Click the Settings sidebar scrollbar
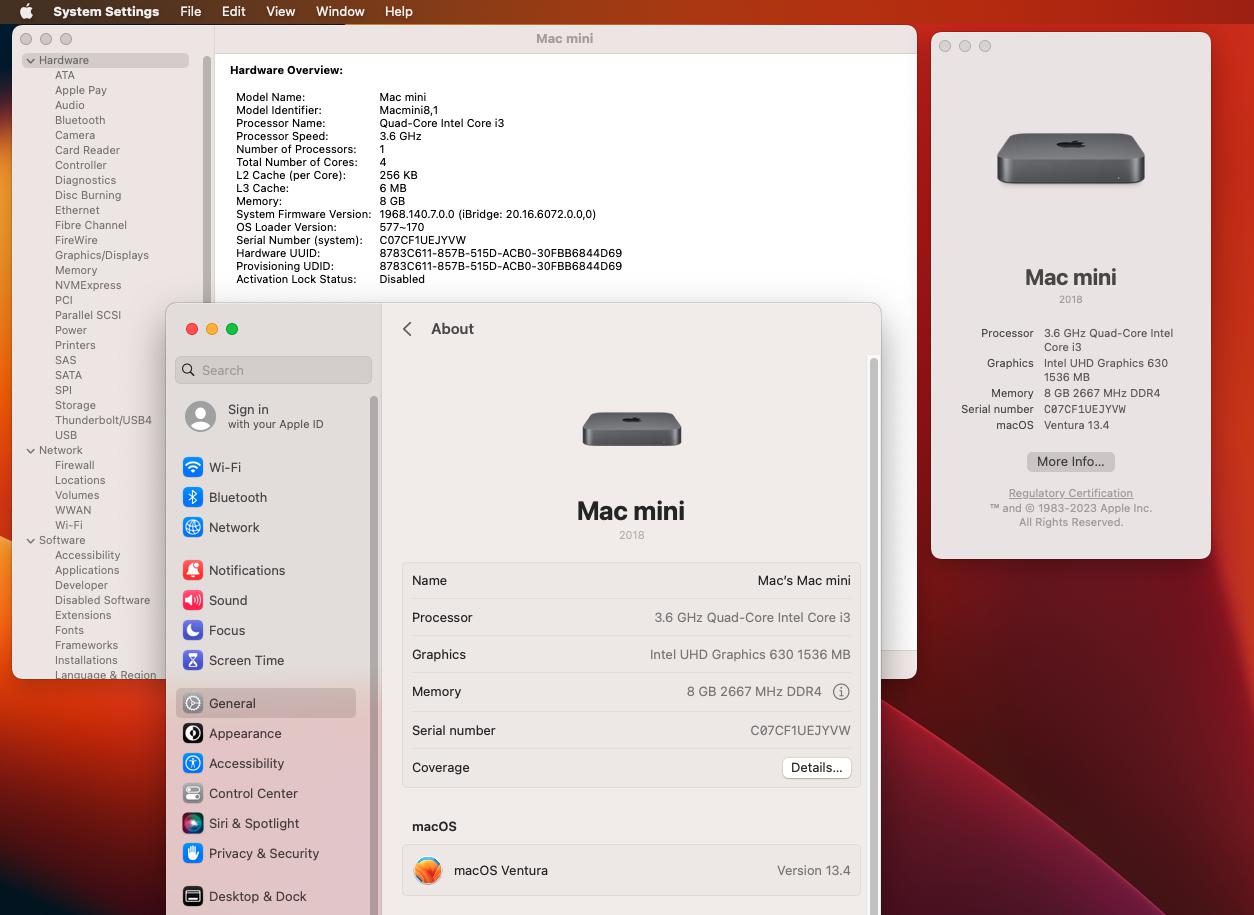1254x915 pixels. tap(374, 655)
